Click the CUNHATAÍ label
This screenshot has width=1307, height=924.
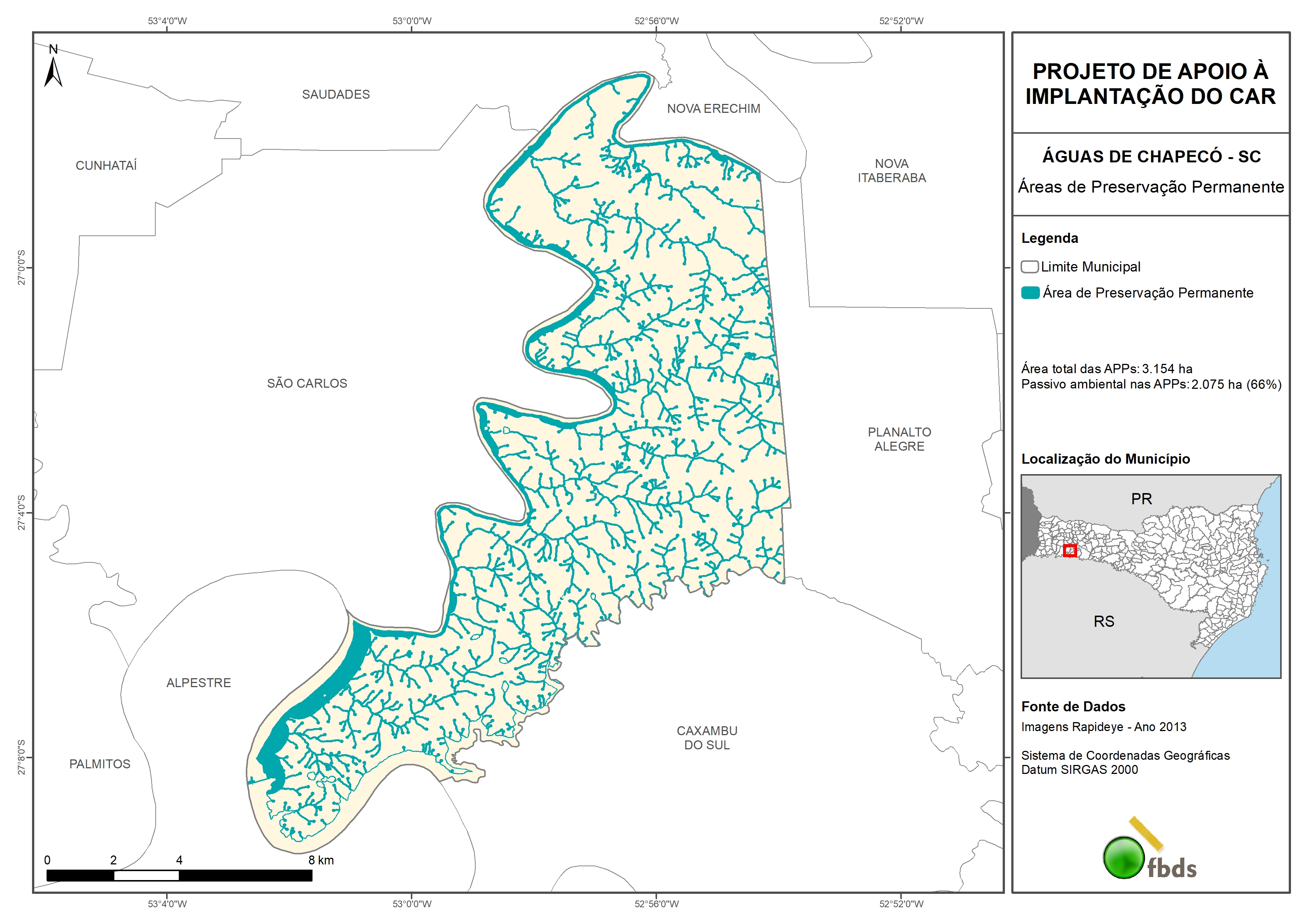tap(107, 166)
